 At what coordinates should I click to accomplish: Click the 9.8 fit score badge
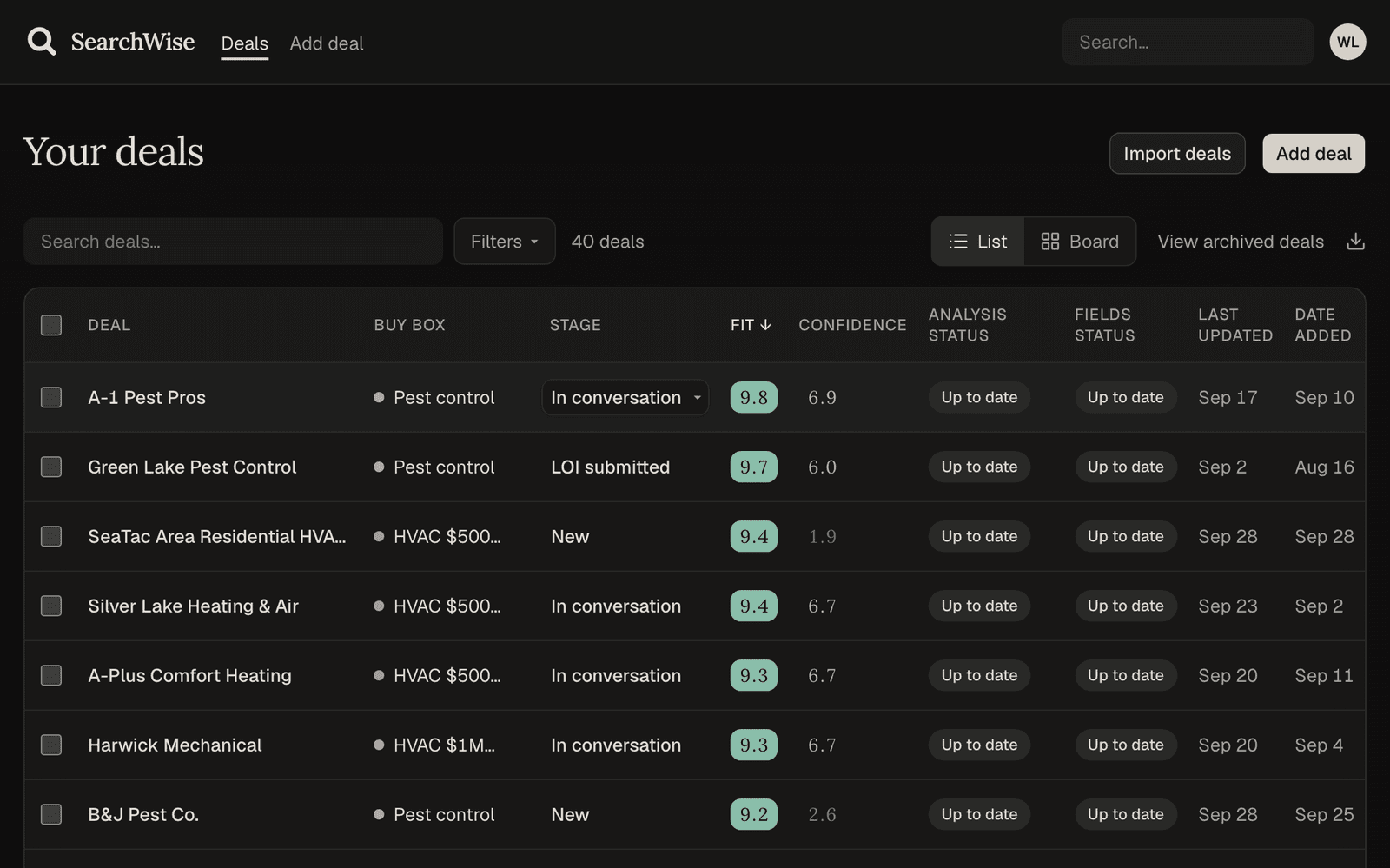[x=754, y=397]
